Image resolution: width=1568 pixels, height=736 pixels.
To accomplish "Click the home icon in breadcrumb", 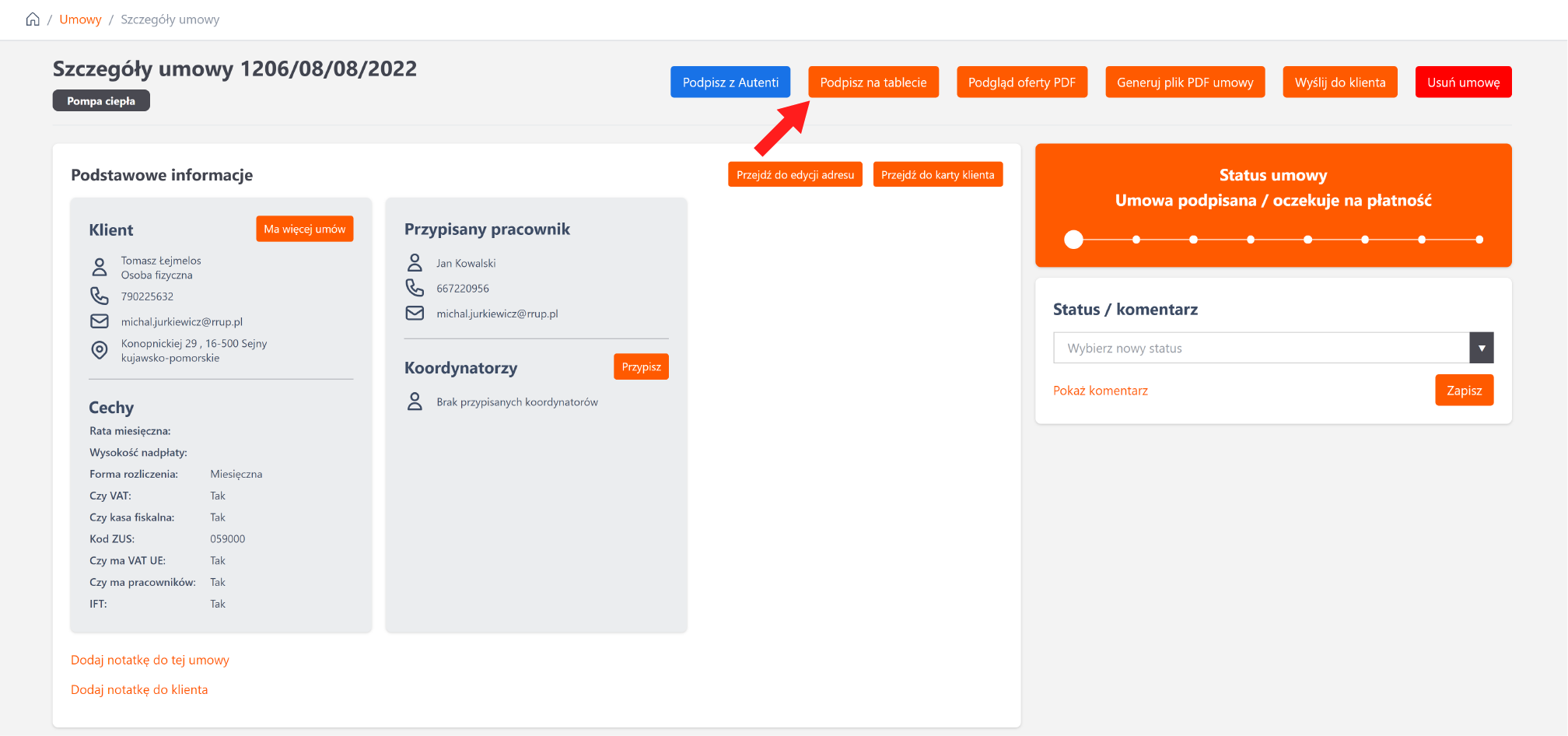I will click(x=33, y=19).
